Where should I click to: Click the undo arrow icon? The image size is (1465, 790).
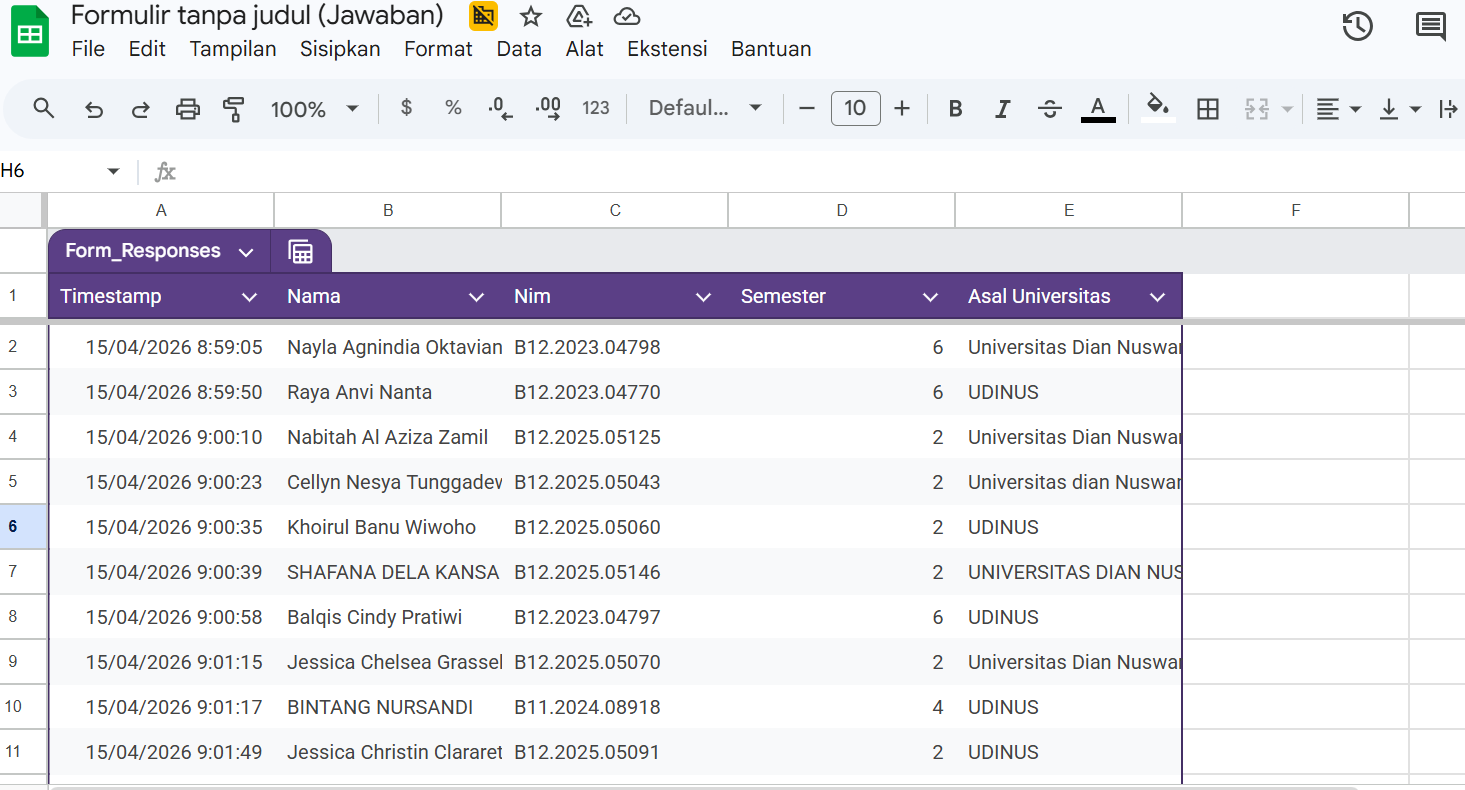coord(94,109)
